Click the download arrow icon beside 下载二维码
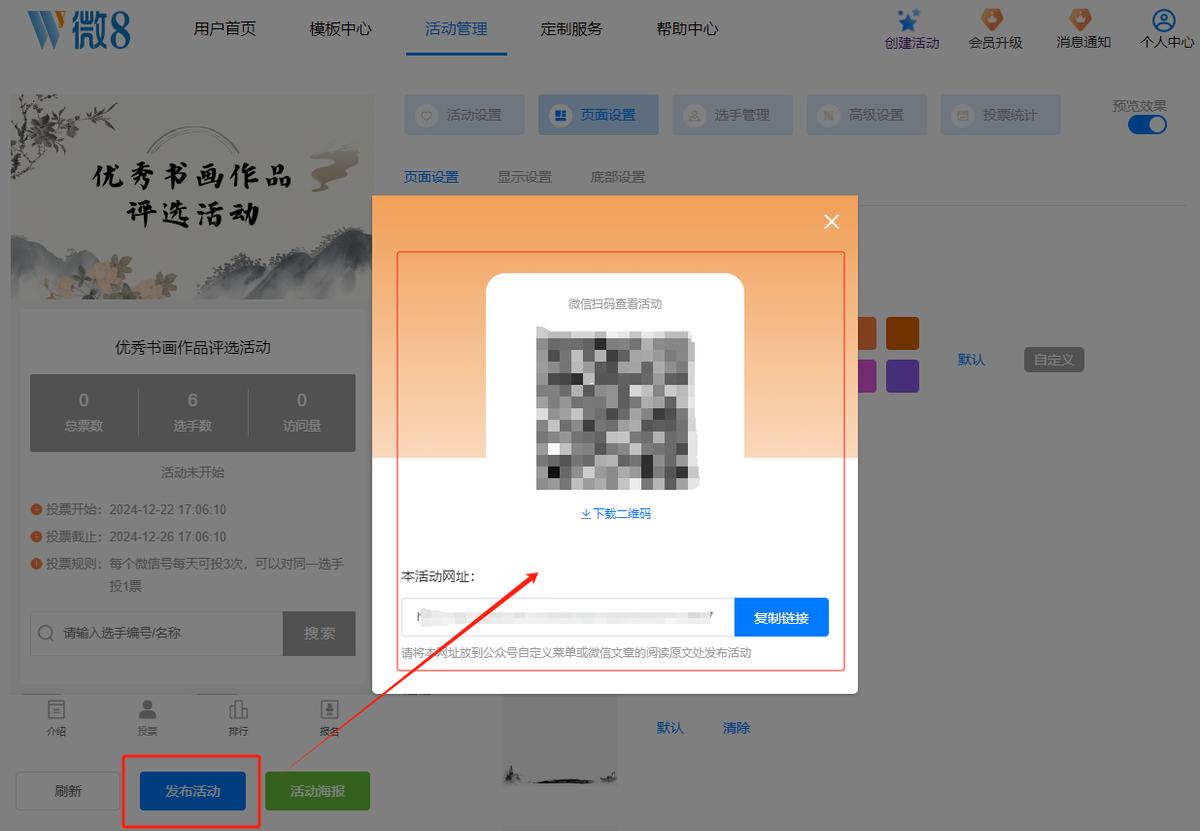This screenshot has height=831, width=1200. click(586, 514)
